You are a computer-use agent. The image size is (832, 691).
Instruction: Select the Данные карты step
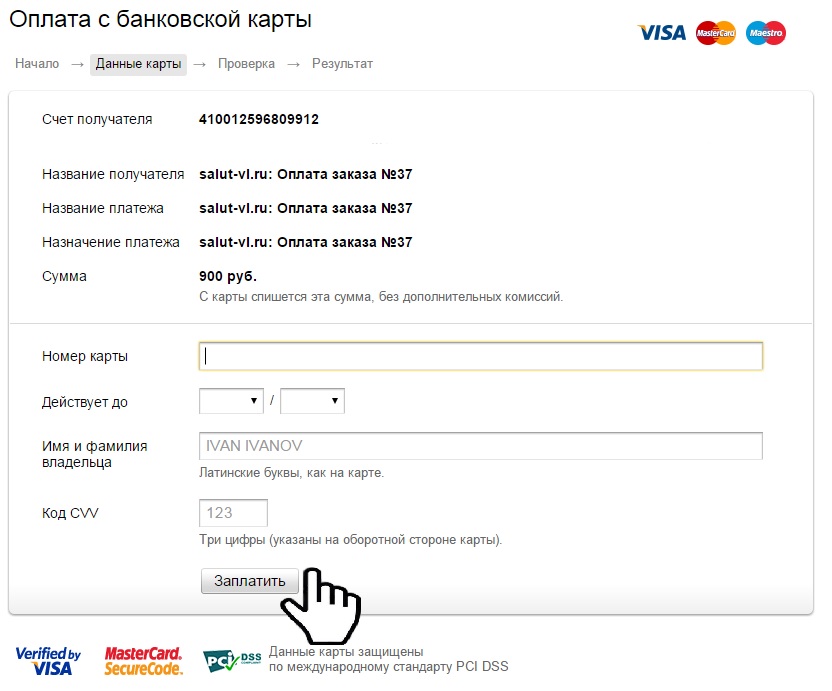(138, 64)
